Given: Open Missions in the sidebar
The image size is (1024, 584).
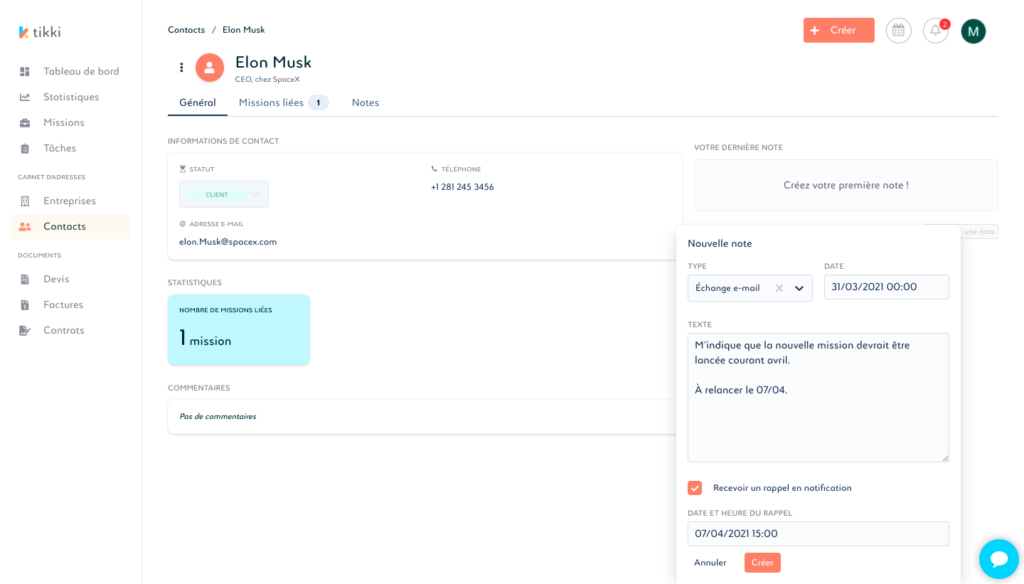Looking at the screenshot, I should tap(63, 123).
